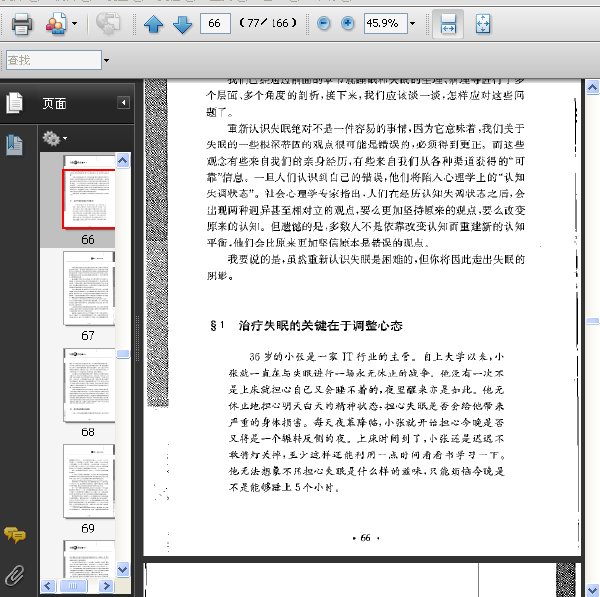
Task: Open the zoom percentage dropdown arrow
Action: point(412,23)
